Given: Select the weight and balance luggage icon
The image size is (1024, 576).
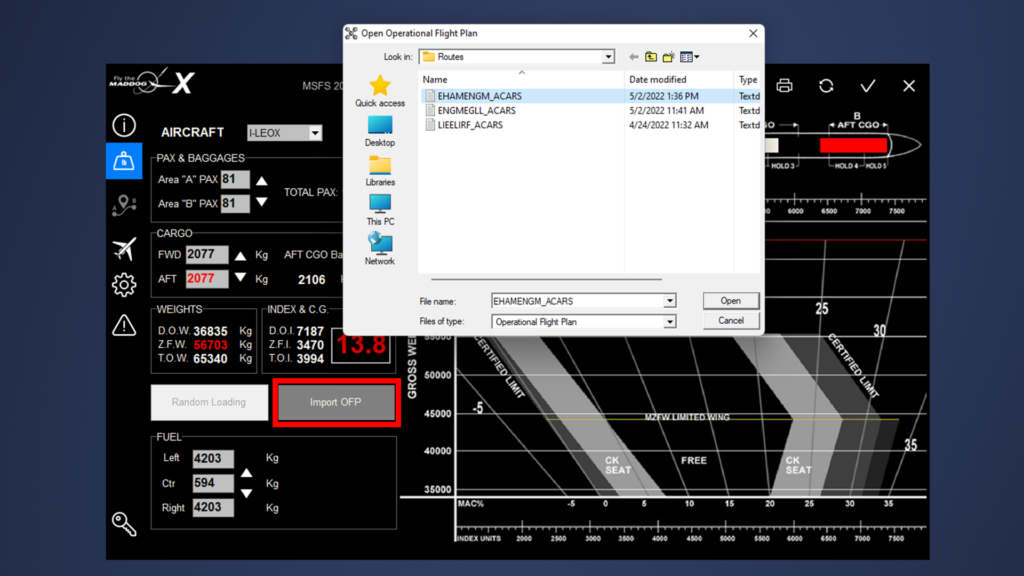Looking at the screenshot, I should coord(124,161).
